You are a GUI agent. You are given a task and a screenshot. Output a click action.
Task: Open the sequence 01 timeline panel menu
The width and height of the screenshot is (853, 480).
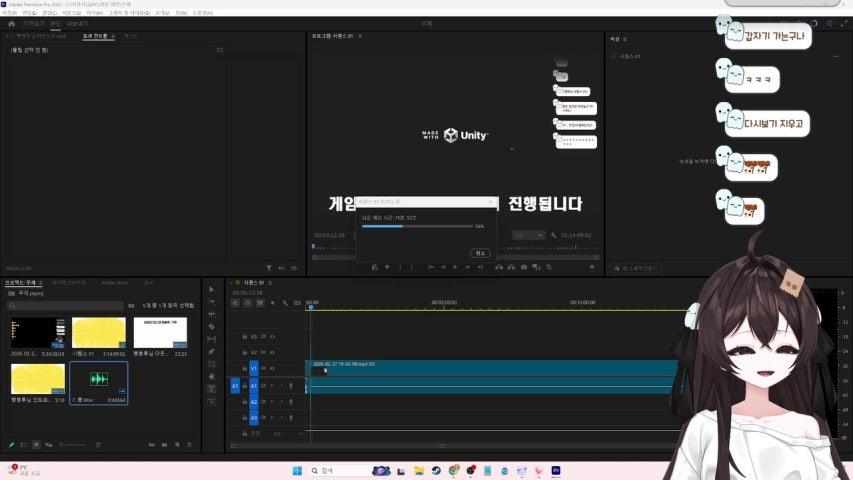[x=270, y=283]
